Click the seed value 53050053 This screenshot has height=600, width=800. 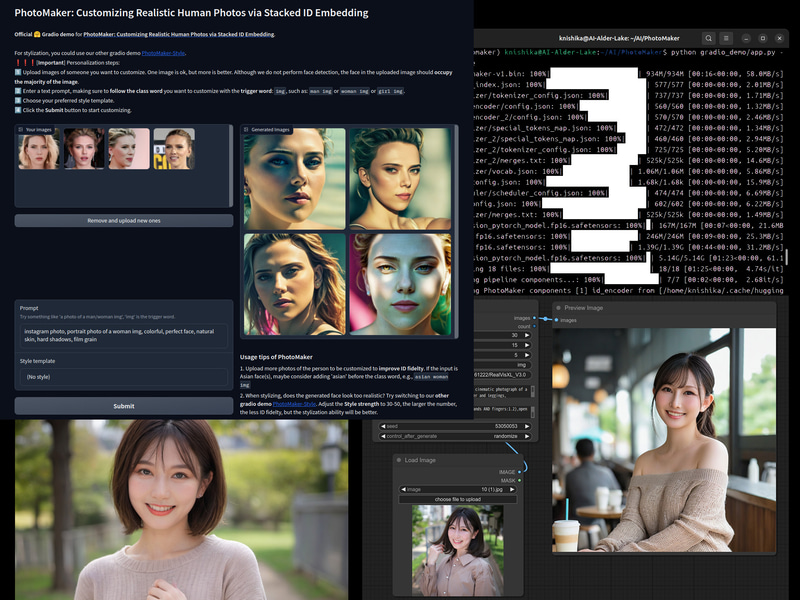506,427
